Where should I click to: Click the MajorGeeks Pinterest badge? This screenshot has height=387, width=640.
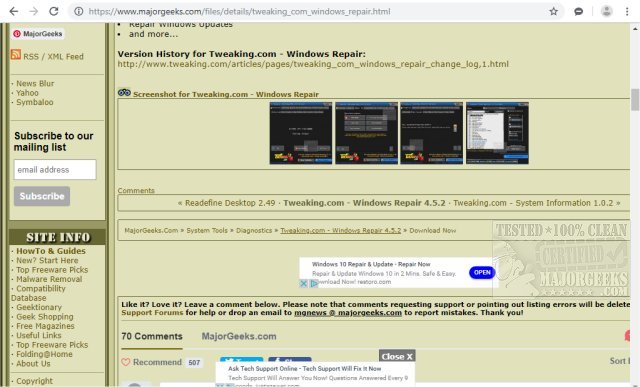coord(38,34)
